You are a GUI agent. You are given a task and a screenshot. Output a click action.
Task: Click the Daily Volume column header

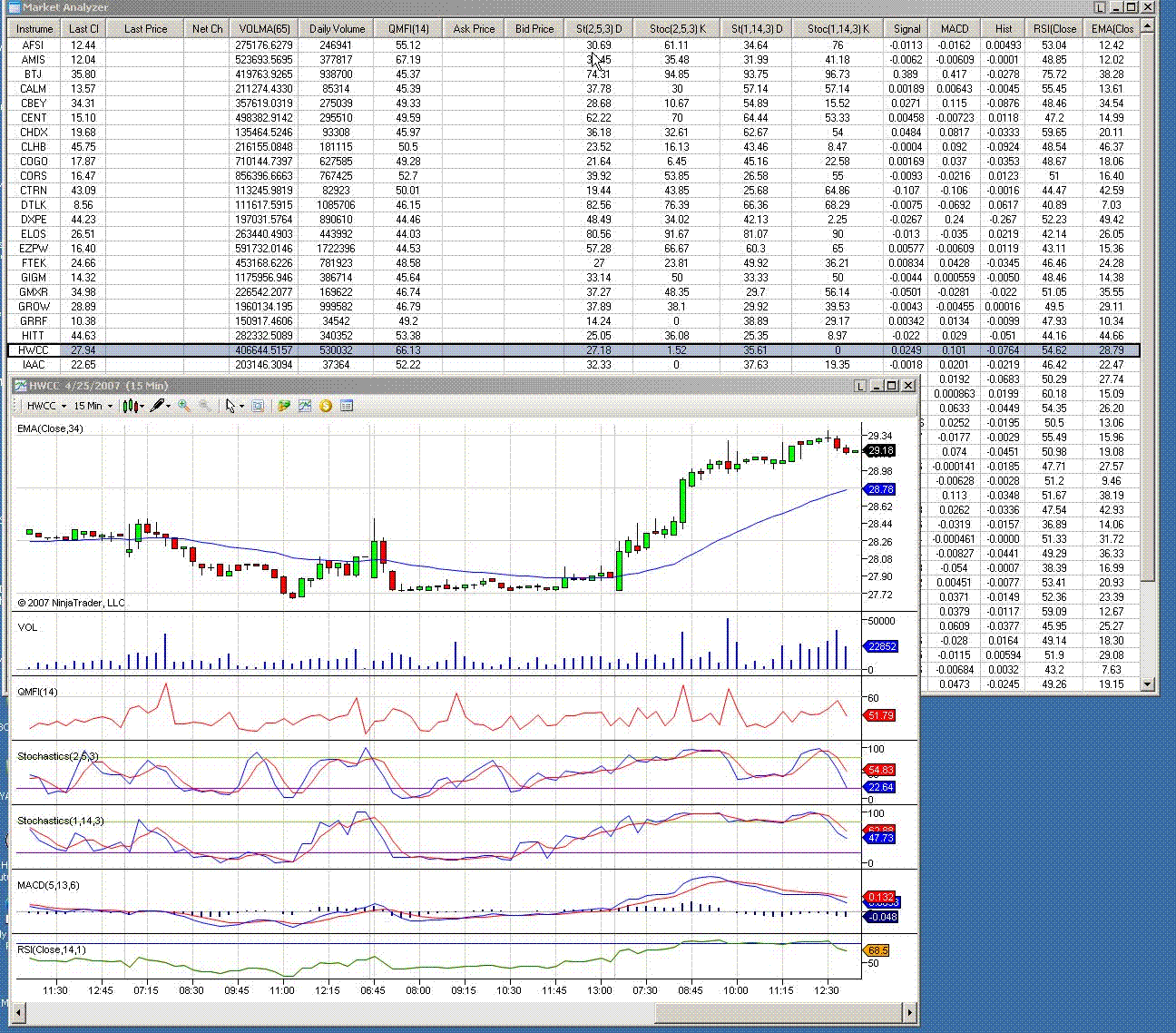point(337,28)
